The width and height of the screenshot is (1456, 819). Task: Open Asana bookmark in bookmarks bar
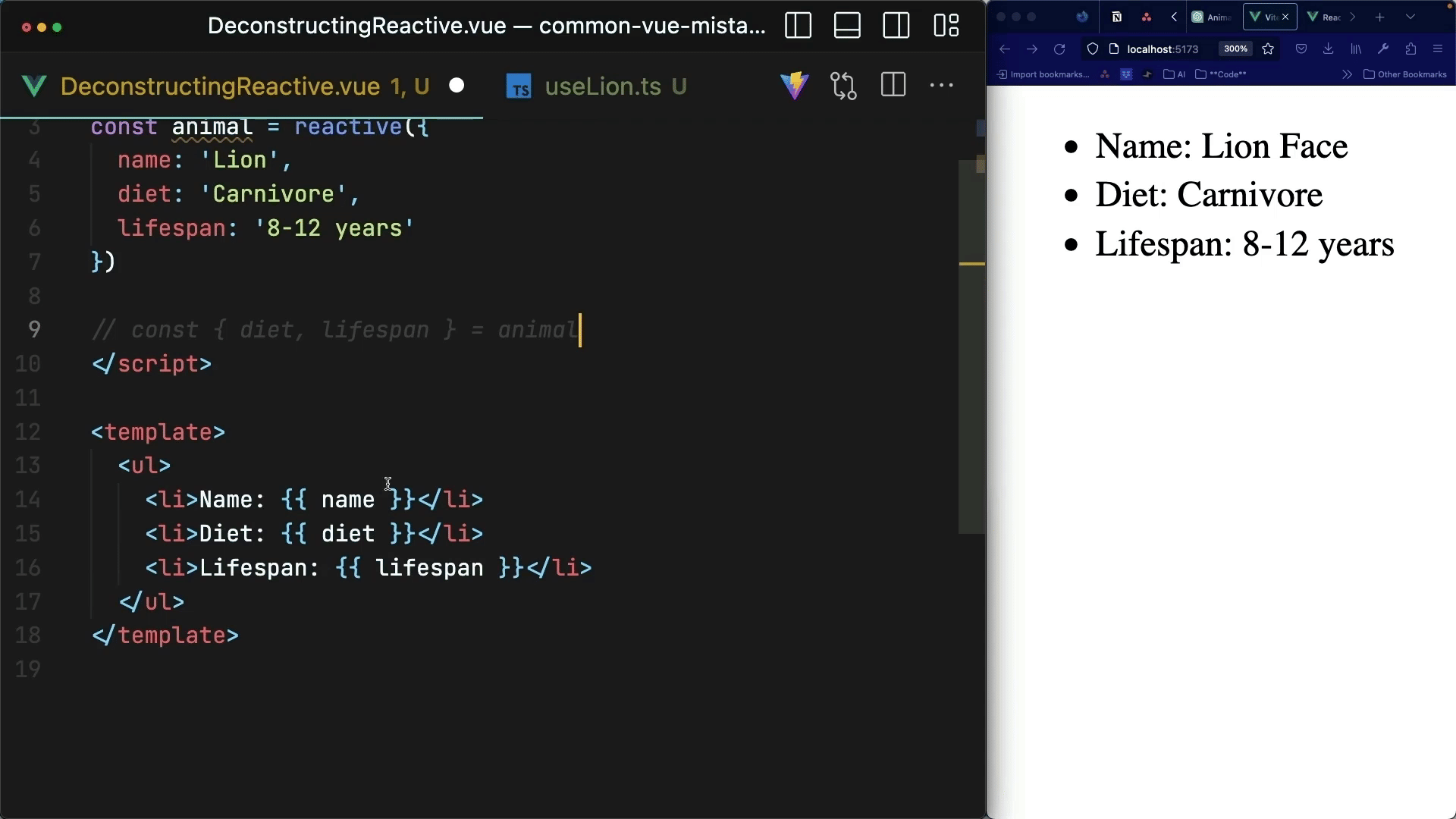click(x=1105, y=74)
